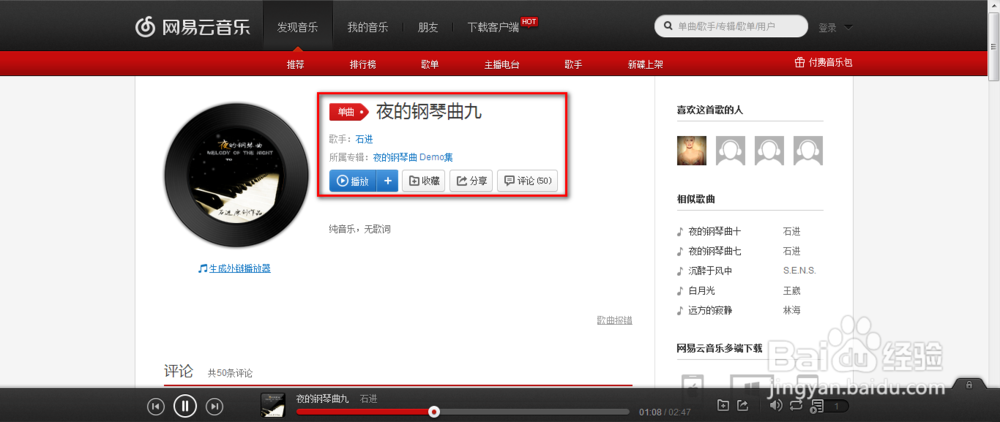The height and width of the screenshot is (422, 1000).
Task: Click the playback progress slider knob
Action: 434,412
